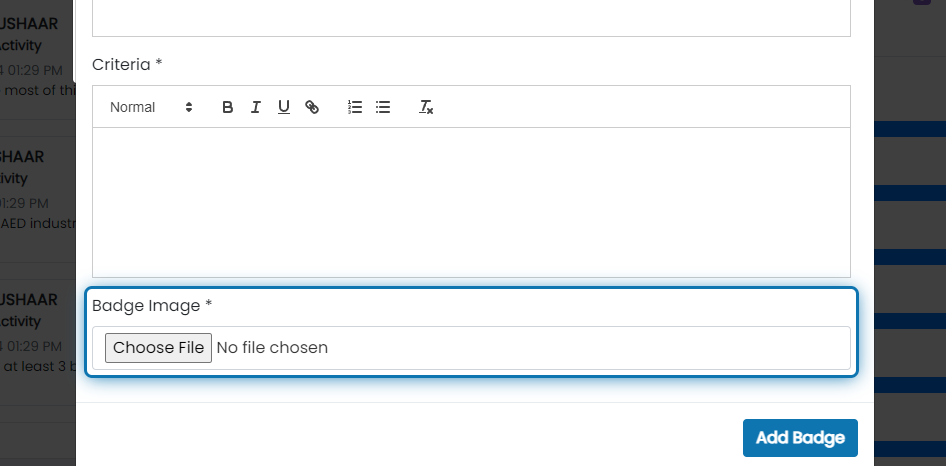This screenshot has width=946, height=466.
Task: Click the Badge Image field label
Action: tap(152, 305)
